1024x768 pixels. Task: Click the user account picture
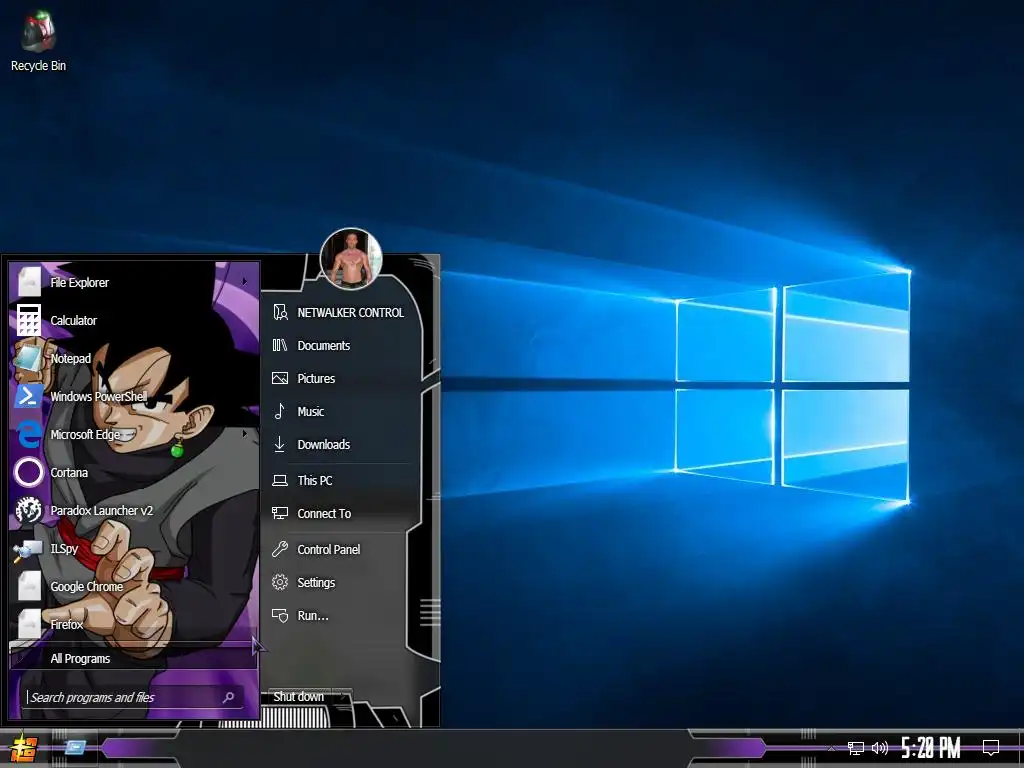(351, 259)
